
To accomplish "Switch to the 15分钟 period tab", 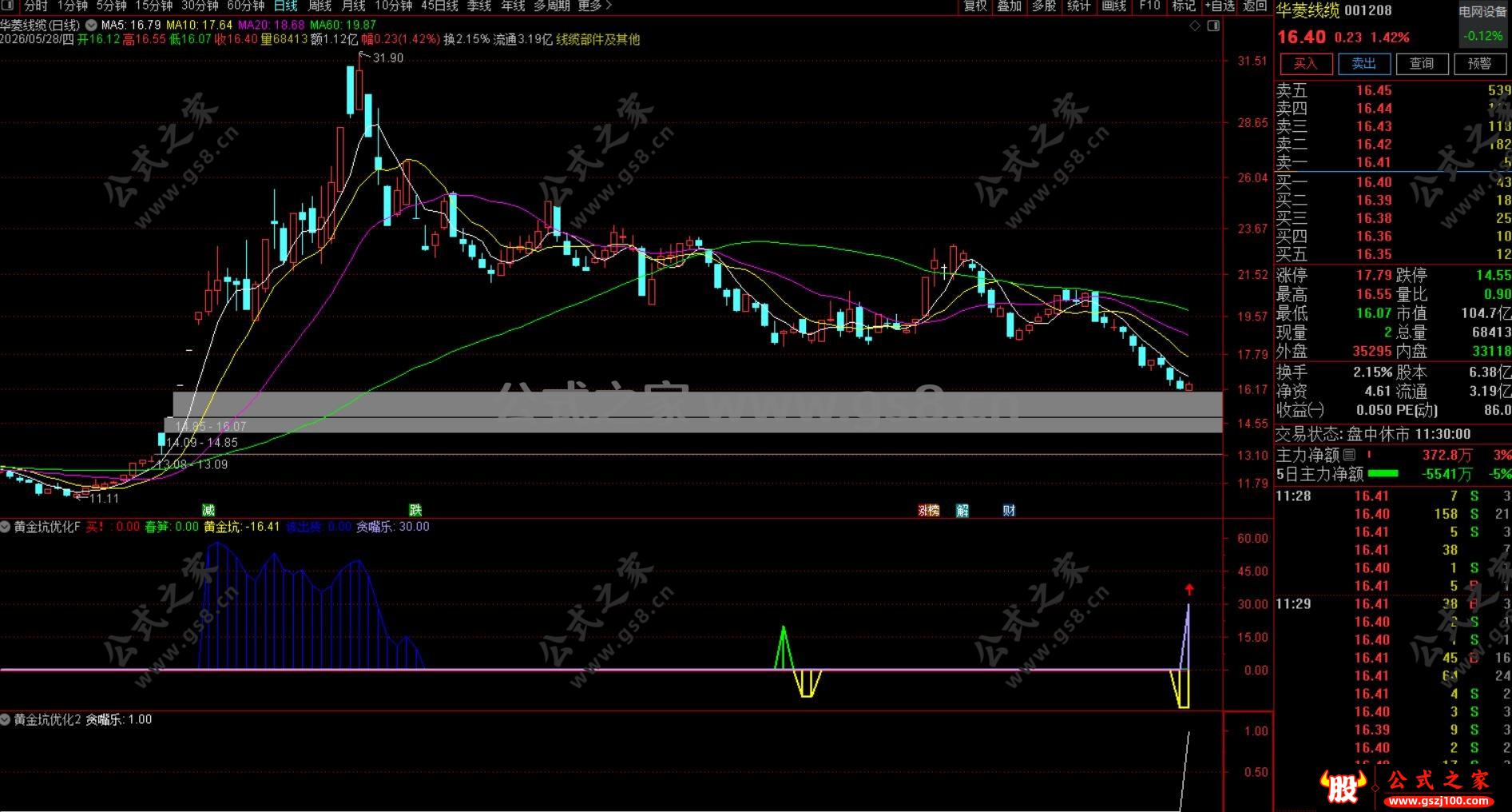I will 153,6.
